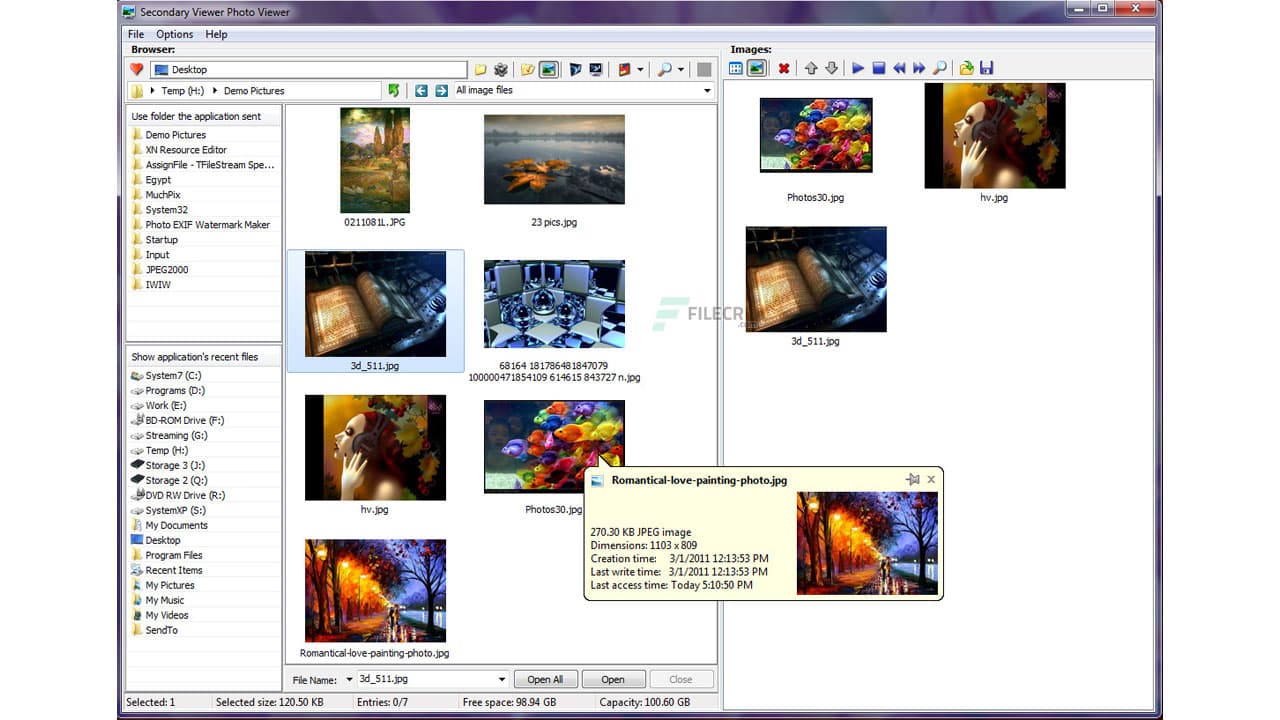Open the File menu
This screenshot has height=720, width=1280.
tap(135, 33)
